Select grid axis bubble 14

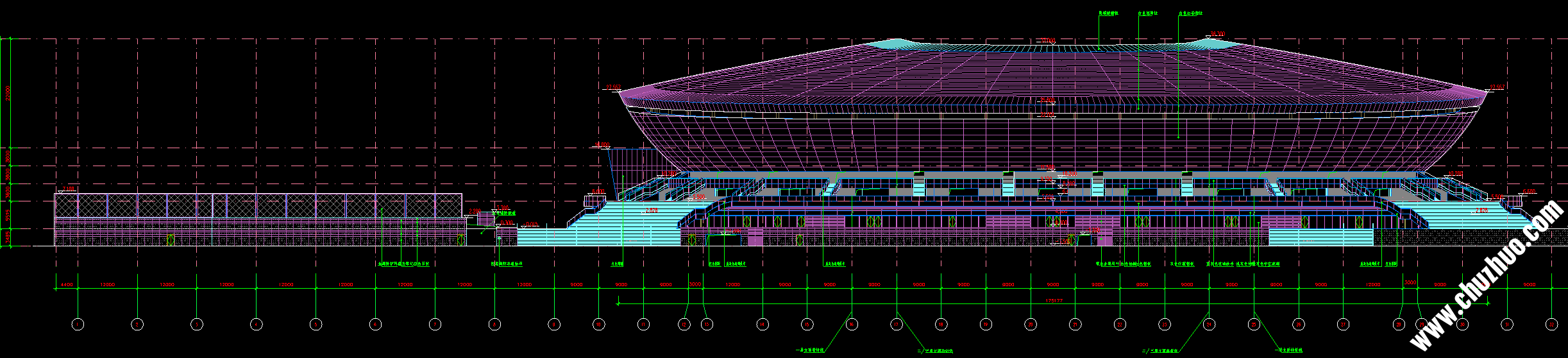pyautogui.click(x=763, y=325)
